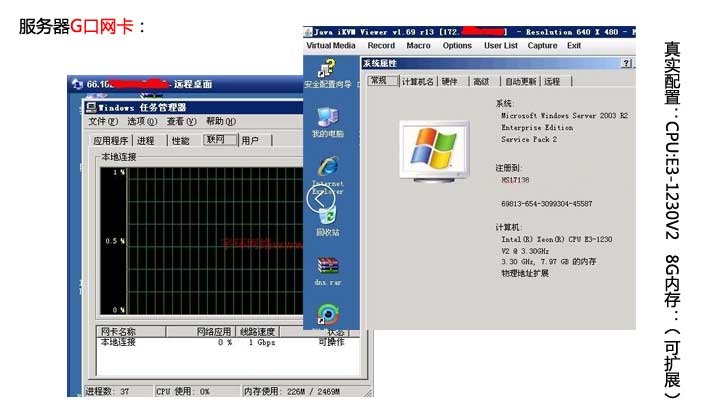The image size is (722, 419).
Task: Select the 自动更新 tab in System Properties
Action: pos(520,81)
